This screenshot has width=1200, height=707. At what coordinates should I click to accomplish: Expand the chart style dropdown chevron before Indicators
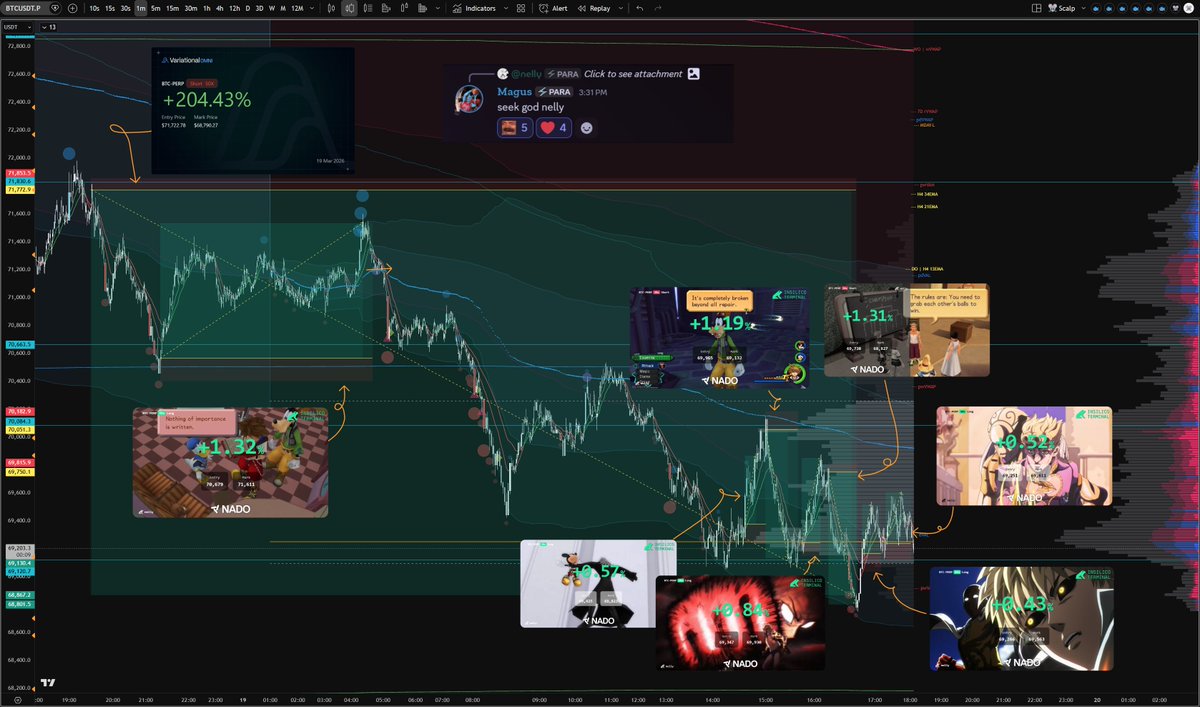438,8
